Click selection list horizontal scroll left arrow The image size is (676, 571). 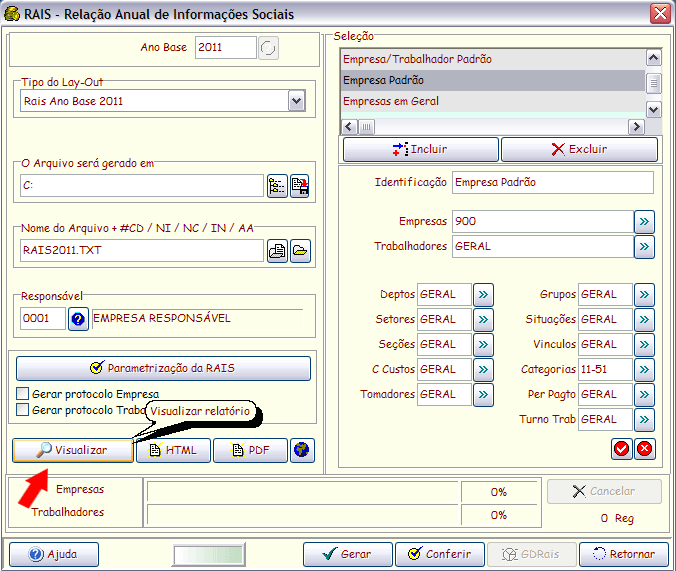pyautogui.click(x=349, y=127)
